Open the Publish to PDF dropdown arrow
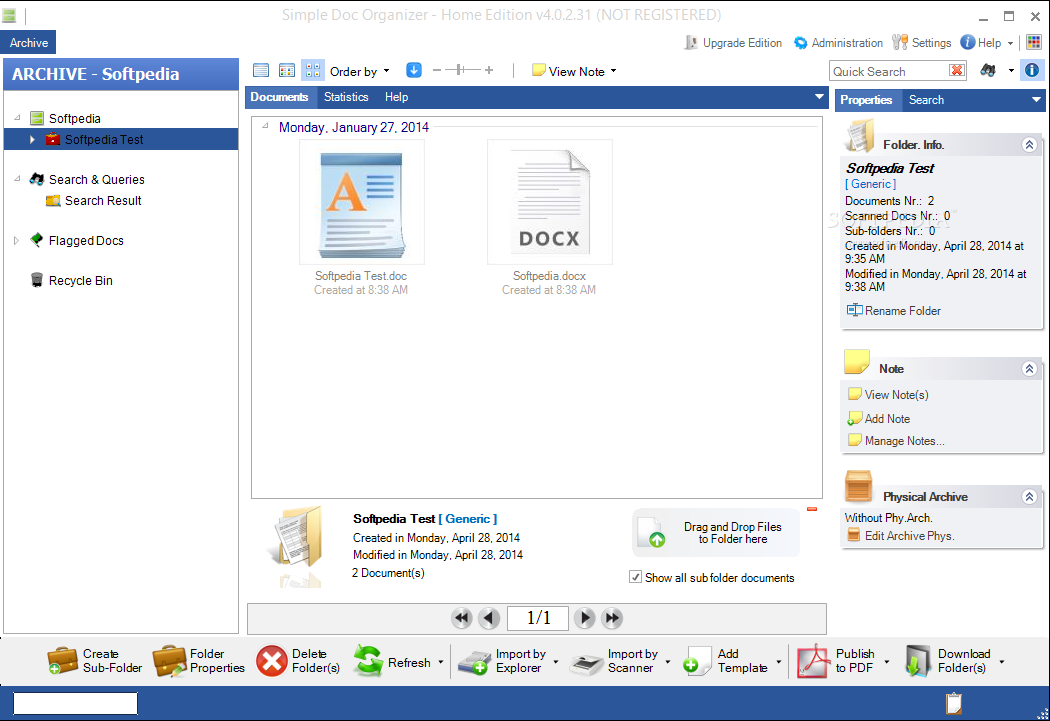Image resolution: width=1050 pixels, height=721 pixels. (887, 662)
